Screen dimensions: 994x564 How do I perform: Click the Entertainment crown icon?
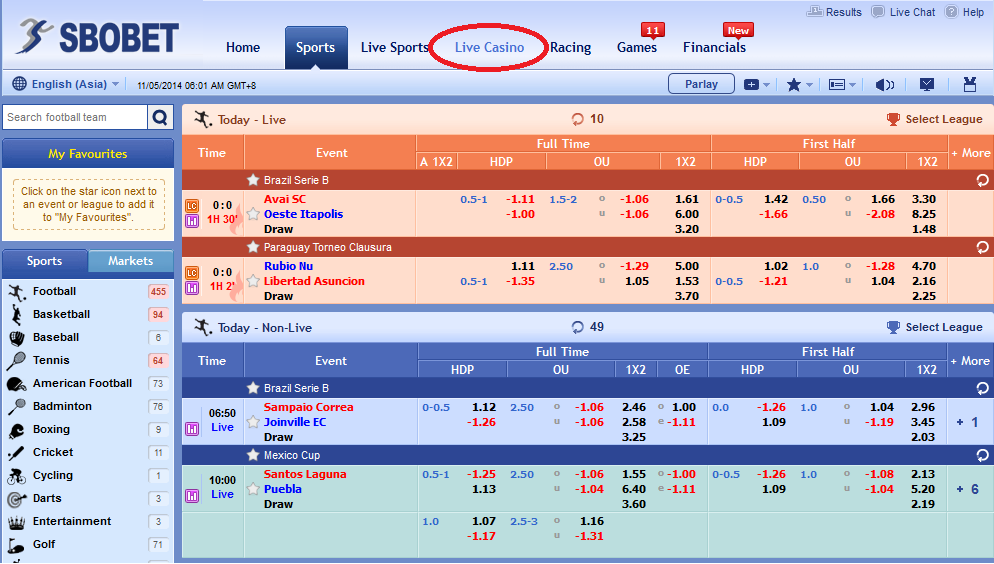tap(16, 523)
